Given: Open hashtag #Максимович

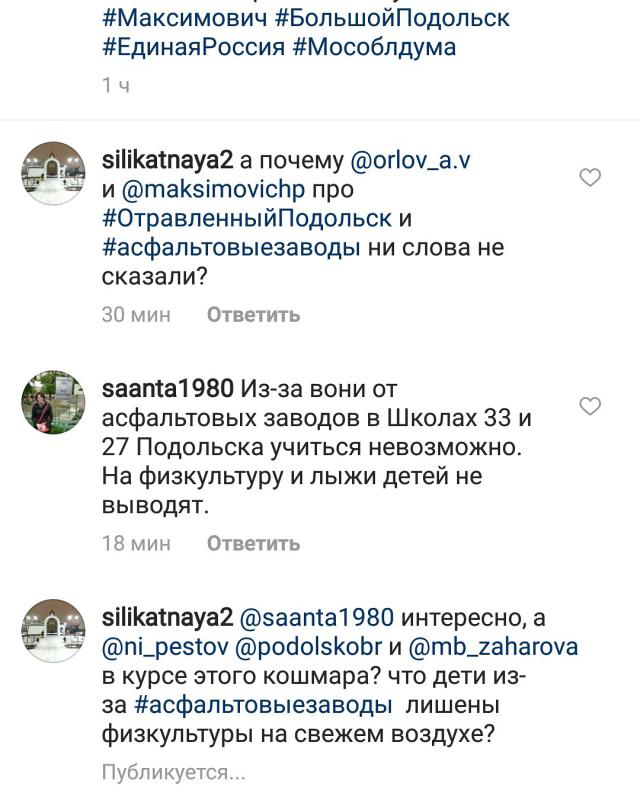Looking at the screenshot, I should (184, 18).
